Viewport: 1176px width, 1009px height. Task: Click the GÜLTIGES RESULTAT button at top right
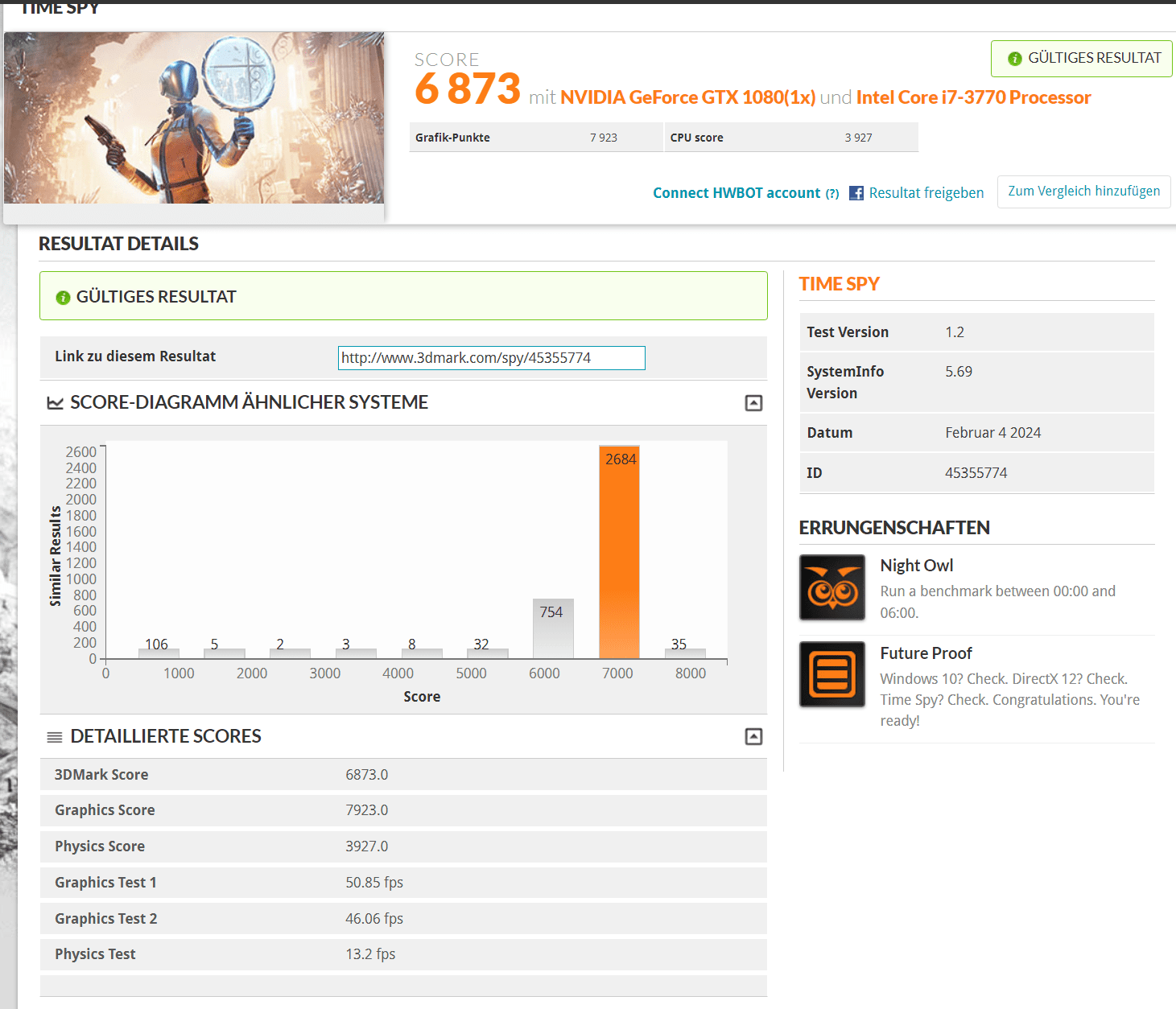[1082, 59]
